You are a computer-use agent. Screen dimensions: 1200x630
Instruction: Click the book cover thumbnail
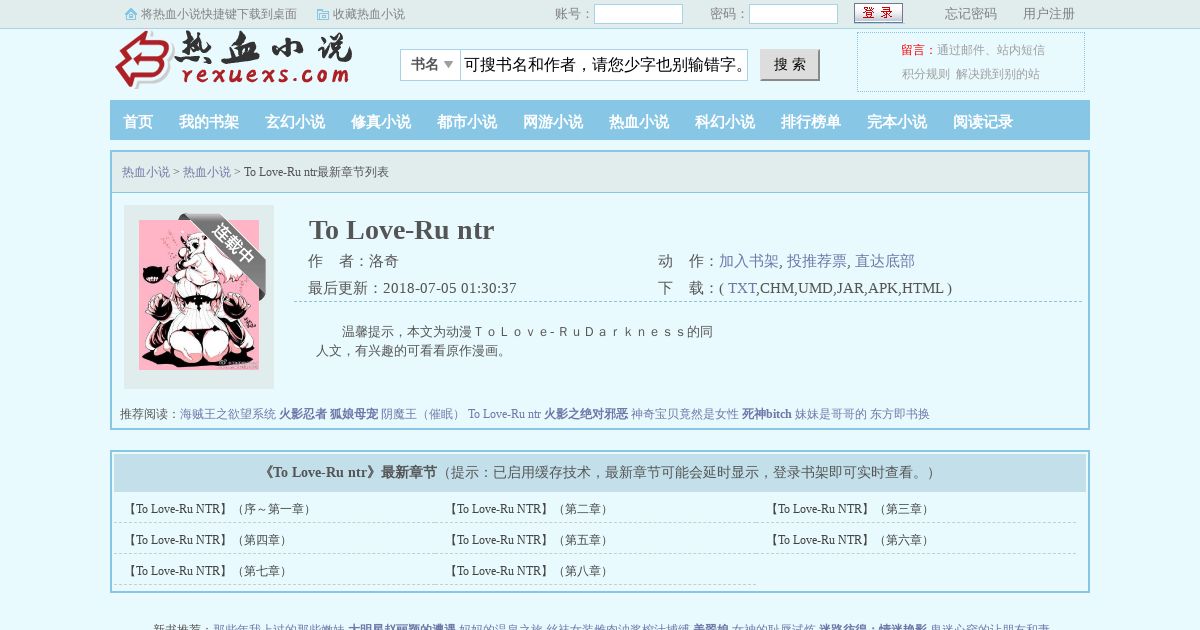click(x=199, y=295)
